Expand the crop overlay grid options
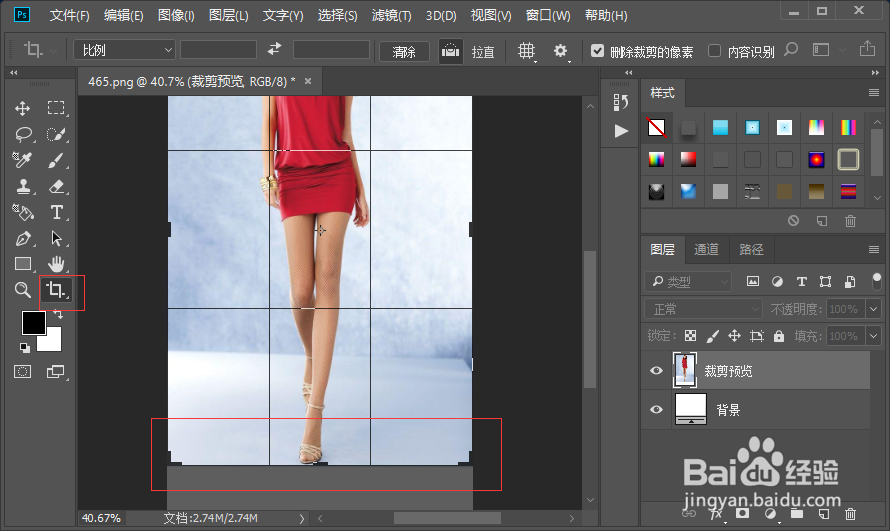The height and width of the screenshot is (531, 890). tap(527, 51)
